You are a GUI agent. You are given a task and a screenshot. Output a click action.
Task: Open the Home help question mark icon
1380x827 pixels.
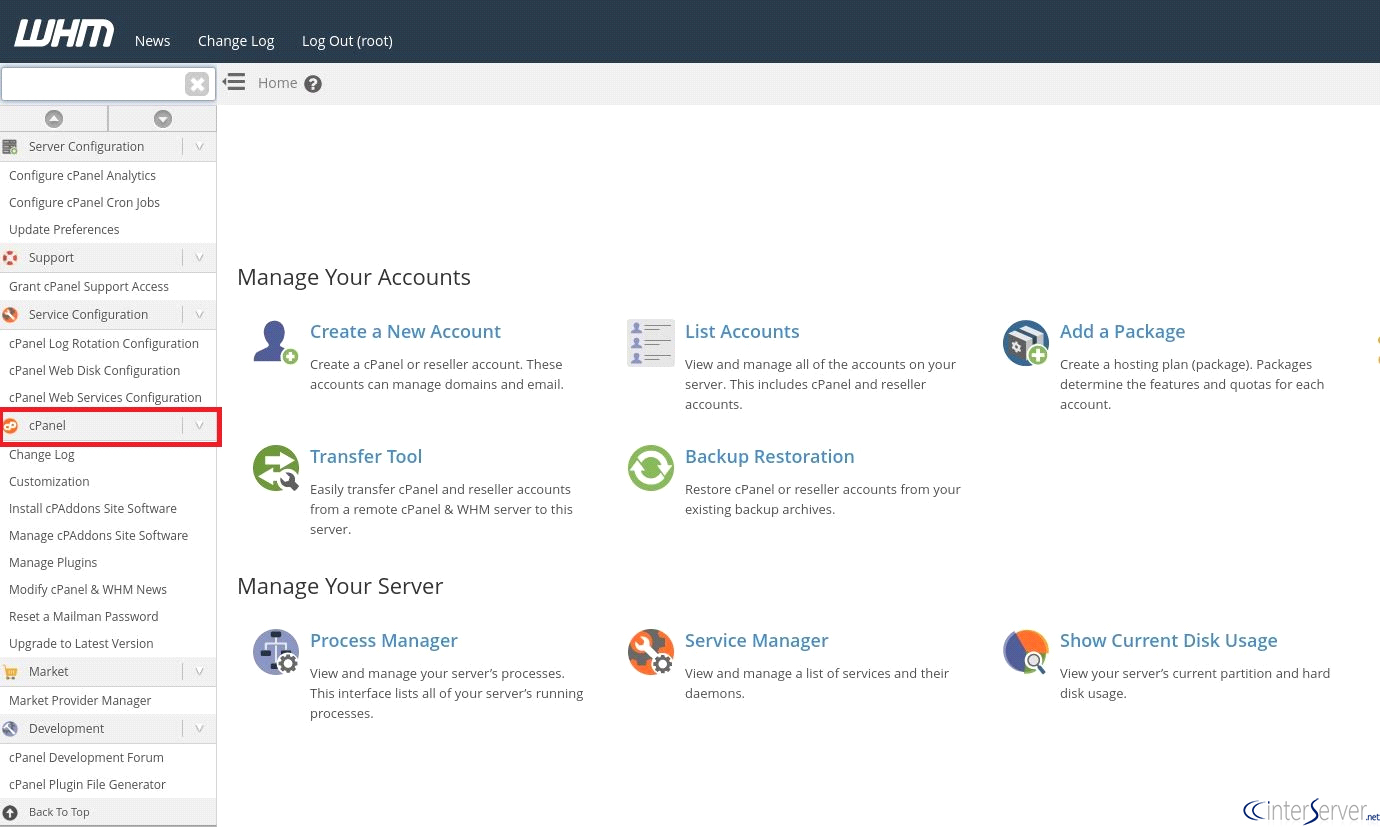[x=313, y=84]
